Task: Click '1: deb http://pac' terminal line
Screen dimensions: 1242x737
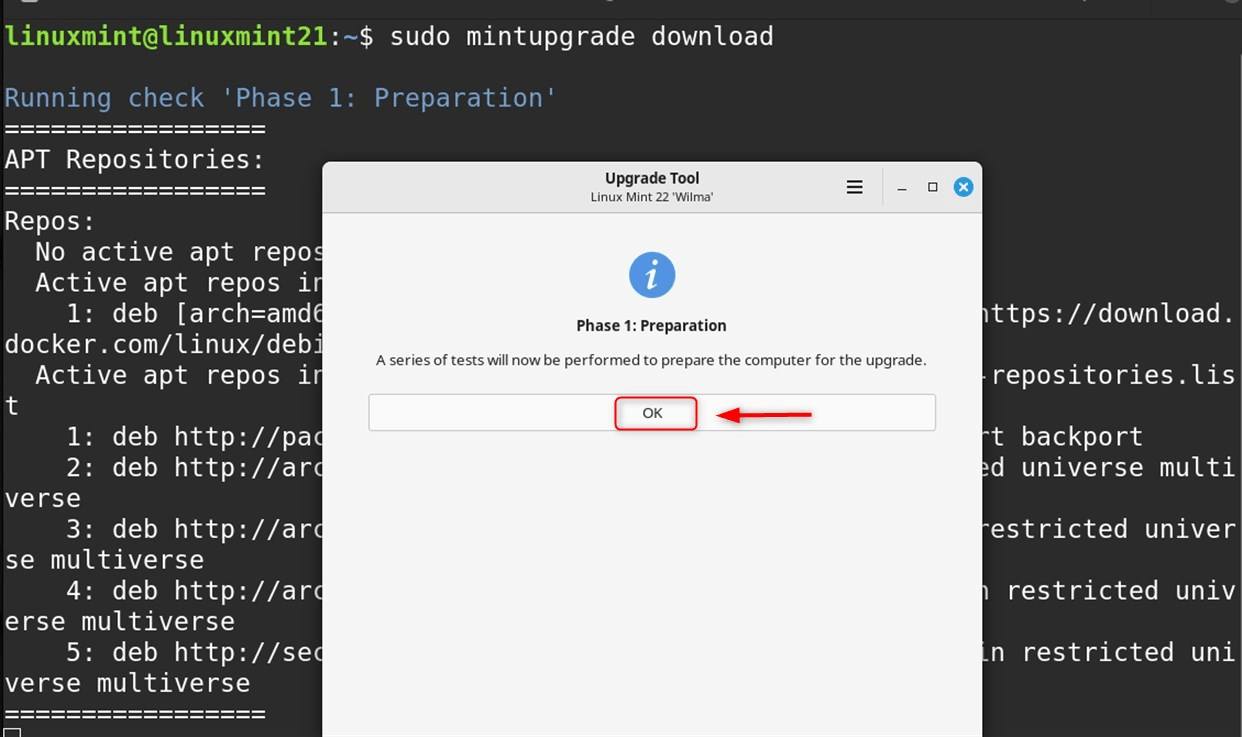Action: [x=194, y=437]
